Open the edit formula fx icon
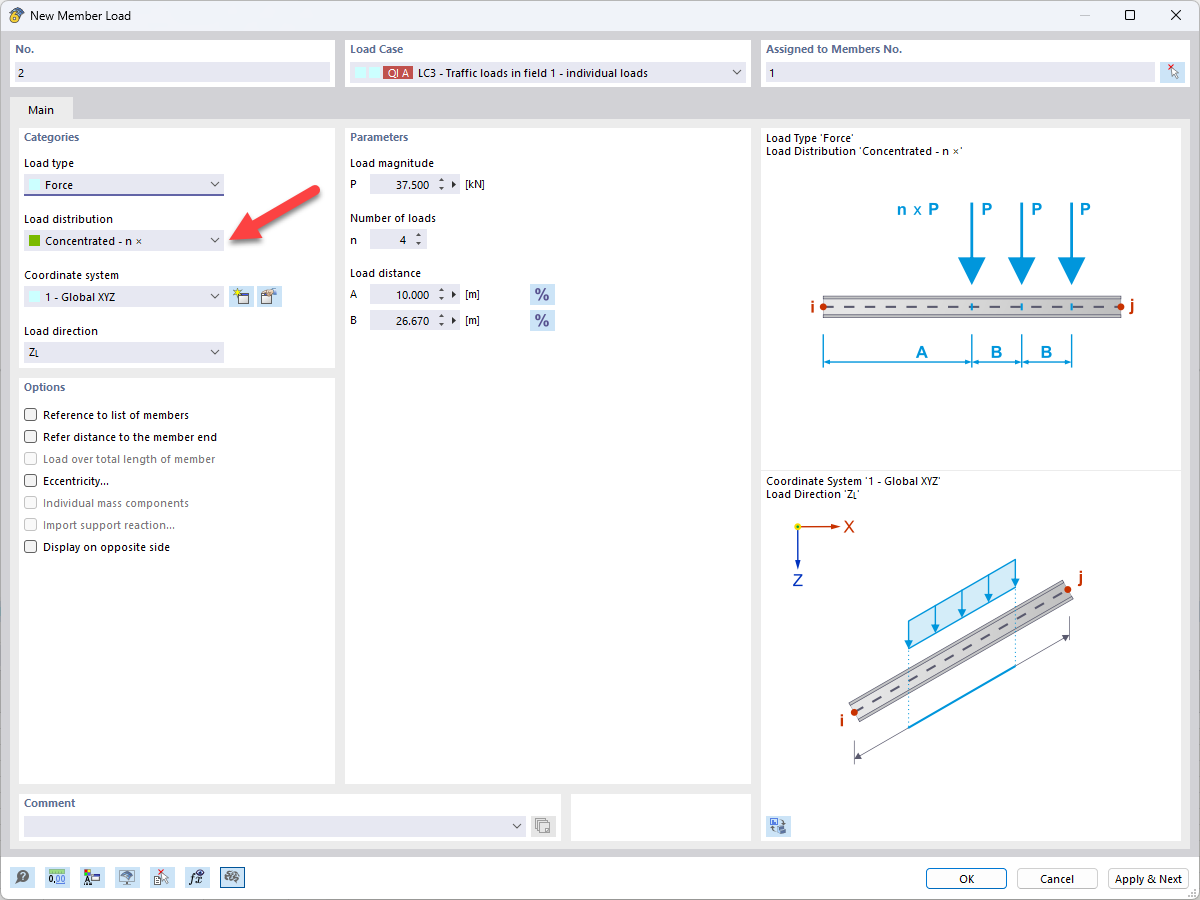Viewport: 1200px width, 900px height. tap(197, 877)
